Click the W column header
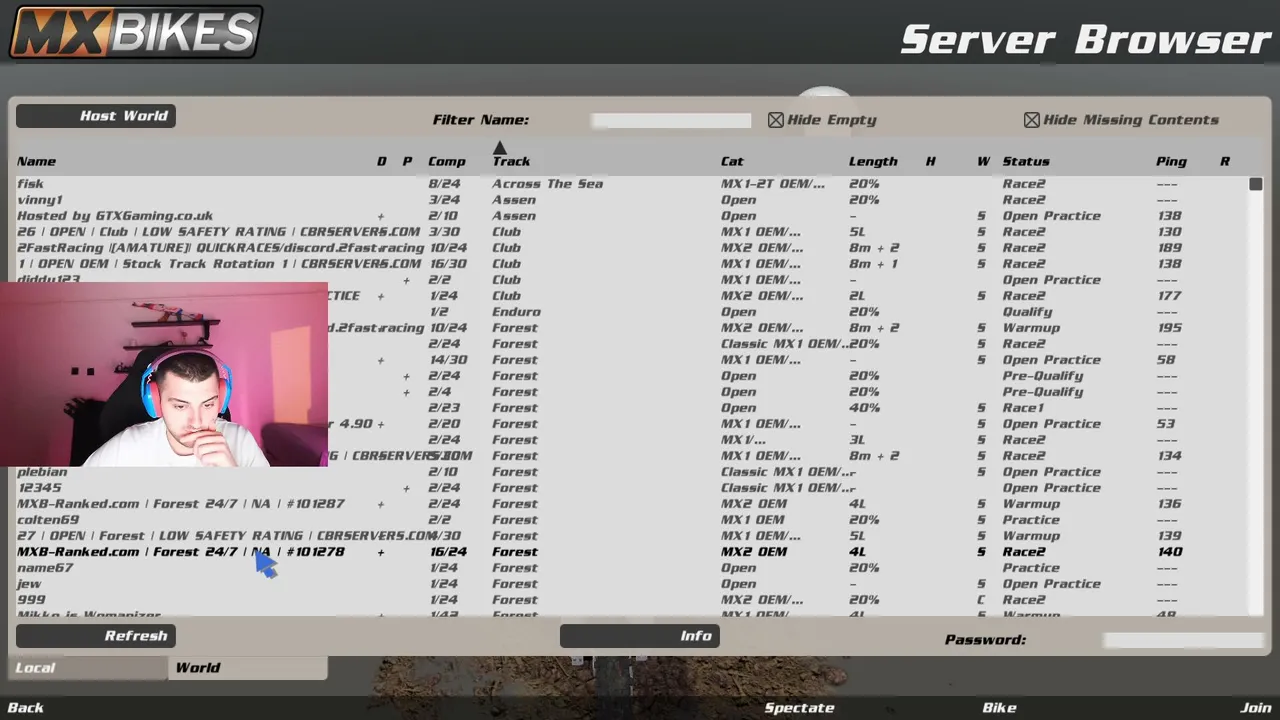Screen dimensions: 1280x720 (983, 161)
